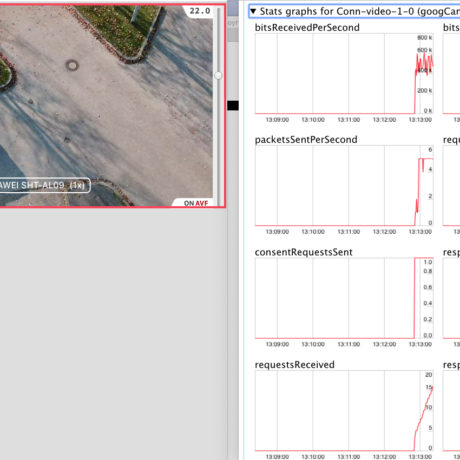Click the bitsReceivedPerSecond graph title

(x=307, y=27)
